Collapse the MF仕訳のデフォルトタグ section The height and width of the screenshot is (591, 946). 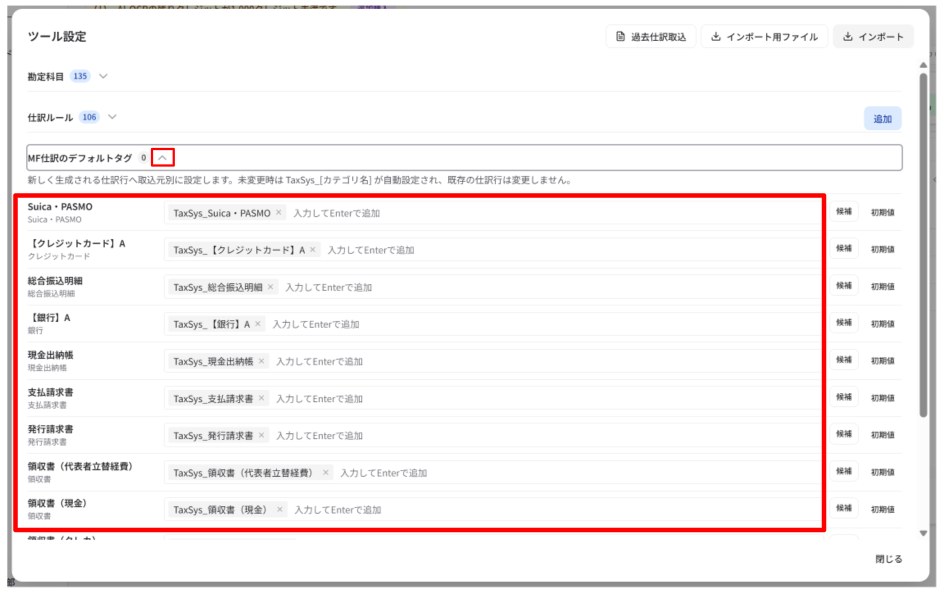coord(162,157)
